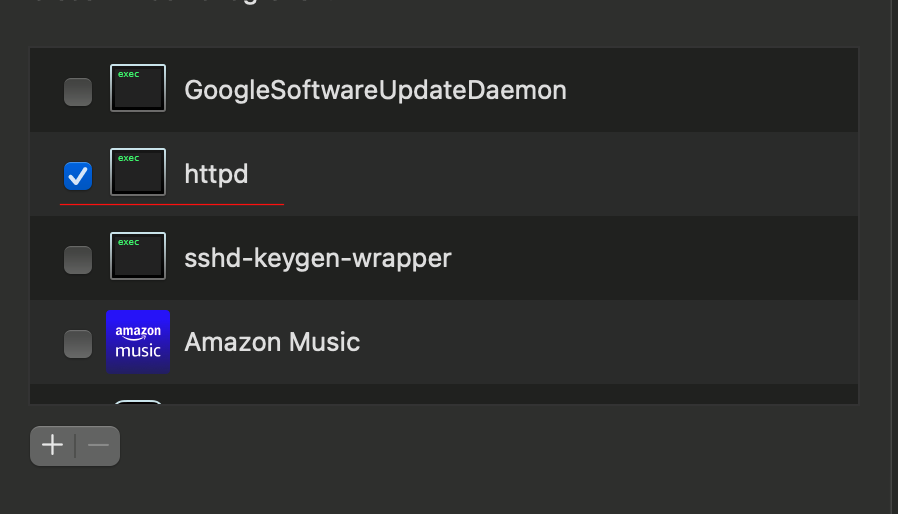Click the partially visible icon below Amazon Music
The height and width of the screenshot is (514, 898).
(x=138, y=402)
